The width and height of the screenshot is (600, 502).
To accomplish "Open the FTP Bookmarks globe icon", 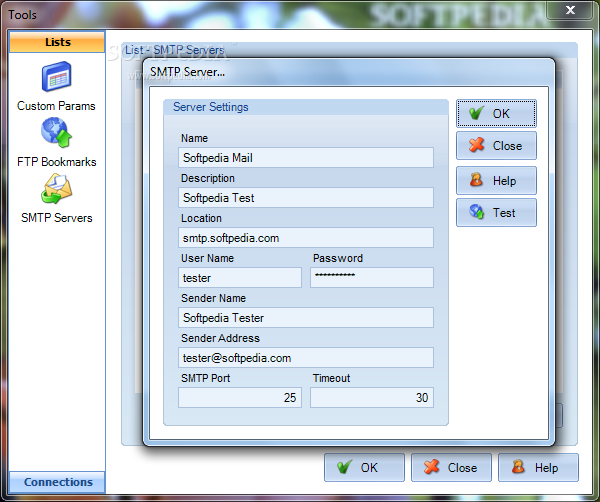I will (57, 132).
